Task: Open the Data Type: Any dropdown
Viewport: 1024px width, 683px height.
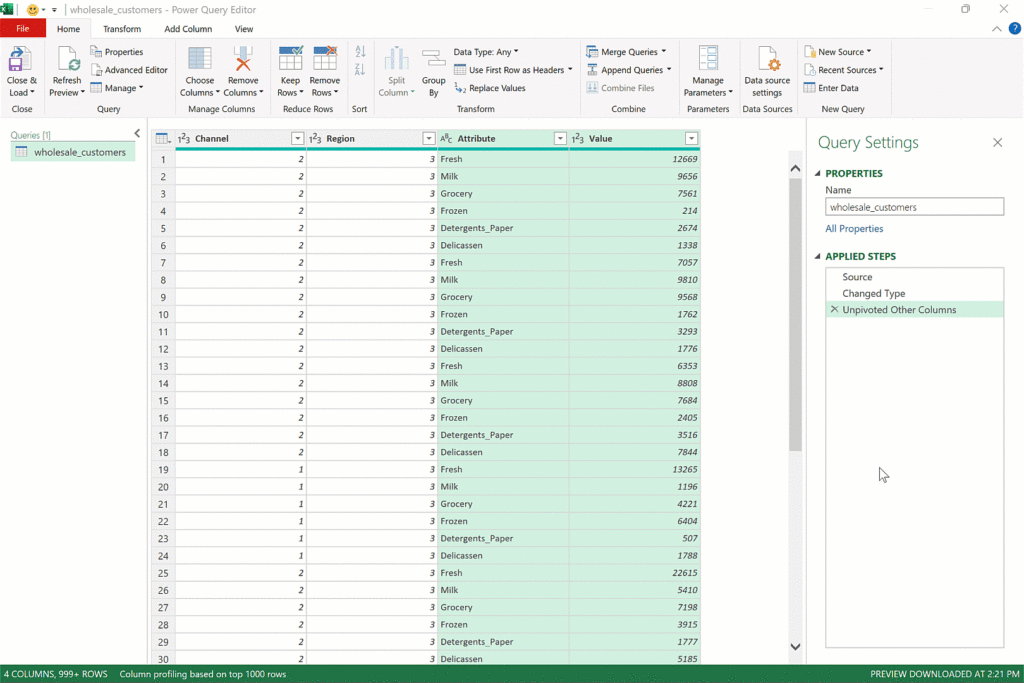Action: pos(486,52)
